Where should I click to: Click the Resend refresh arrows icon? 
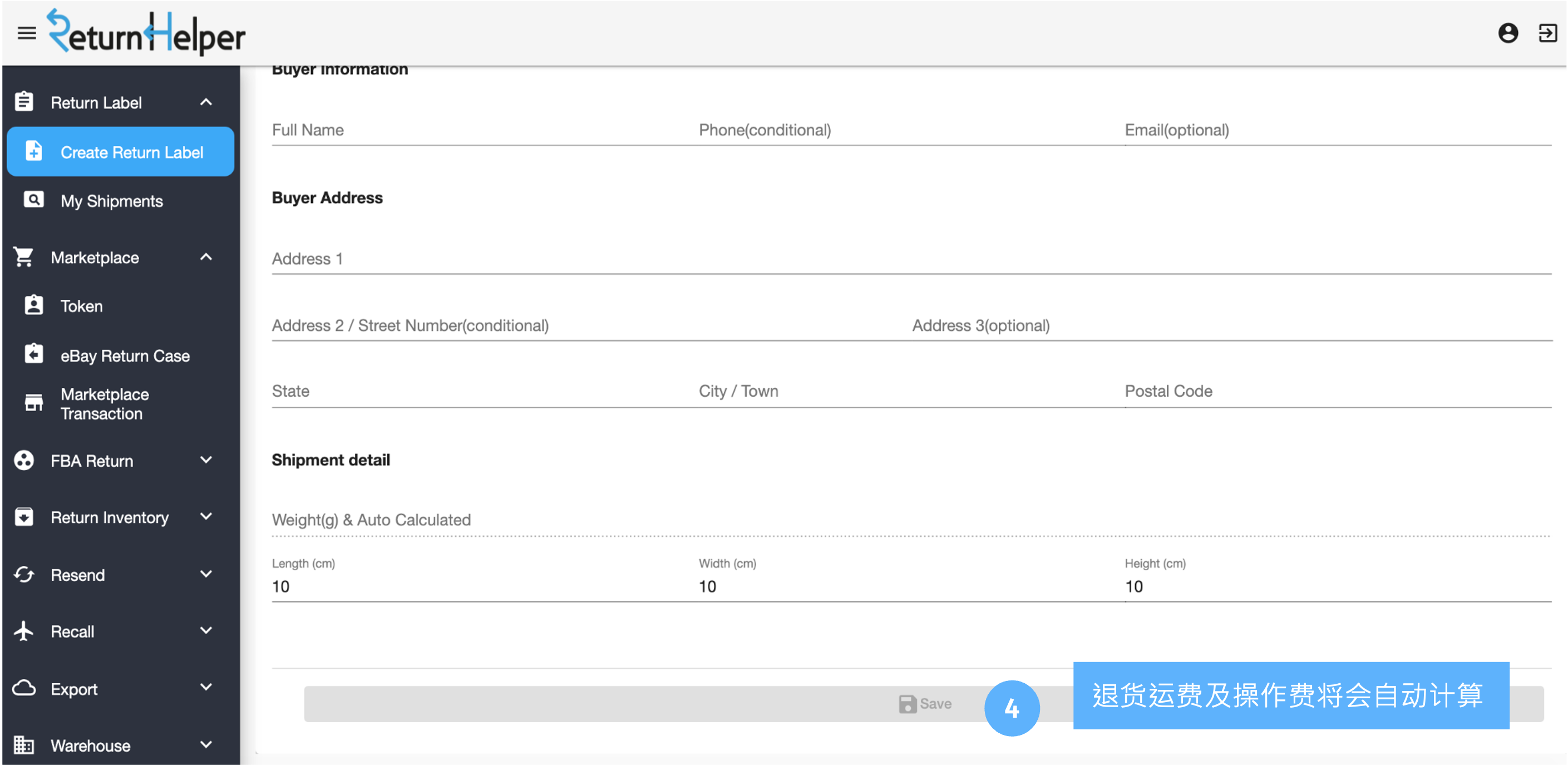(24, 575)
